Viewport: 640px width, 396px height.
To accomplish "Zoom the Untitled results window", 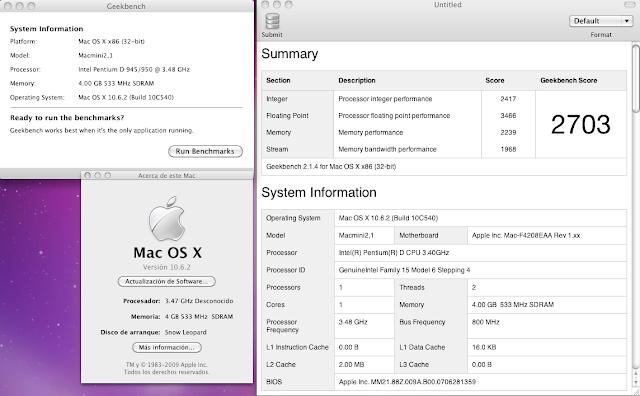I will [x=289, y=4].
